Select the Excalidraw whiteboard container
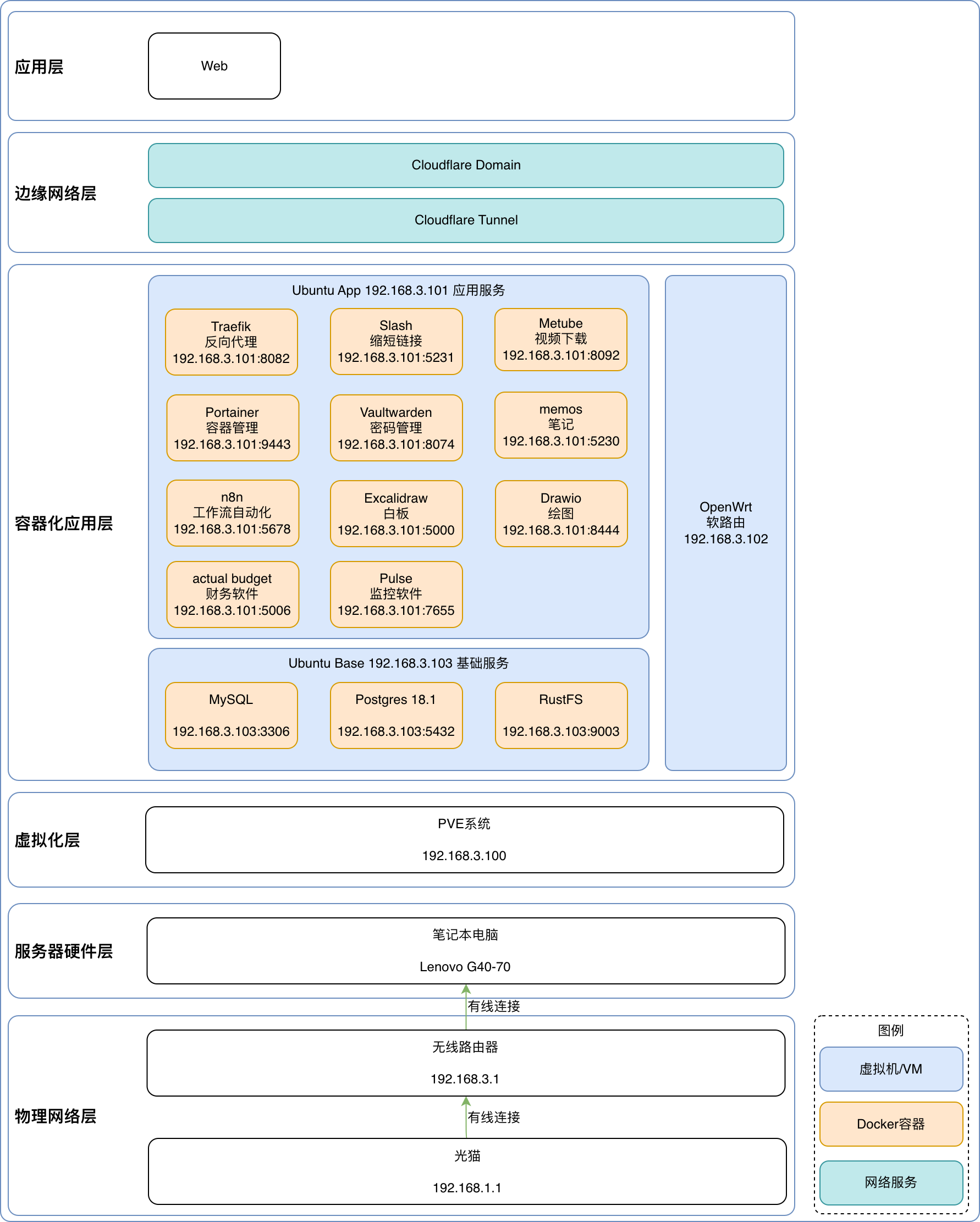 pos(396,514)
